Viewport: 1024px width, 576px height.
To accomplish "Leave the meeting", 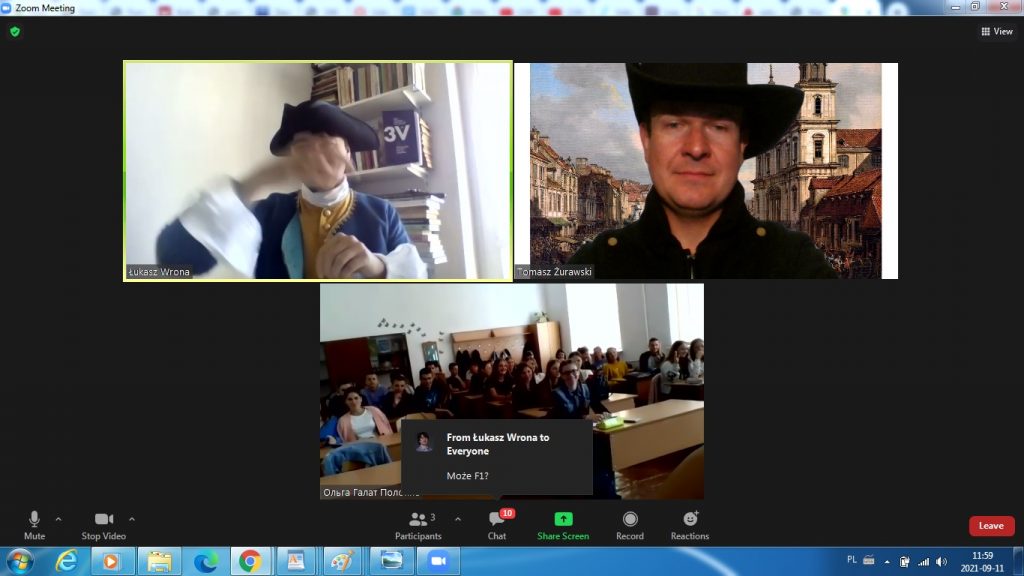I will point(991,526).
